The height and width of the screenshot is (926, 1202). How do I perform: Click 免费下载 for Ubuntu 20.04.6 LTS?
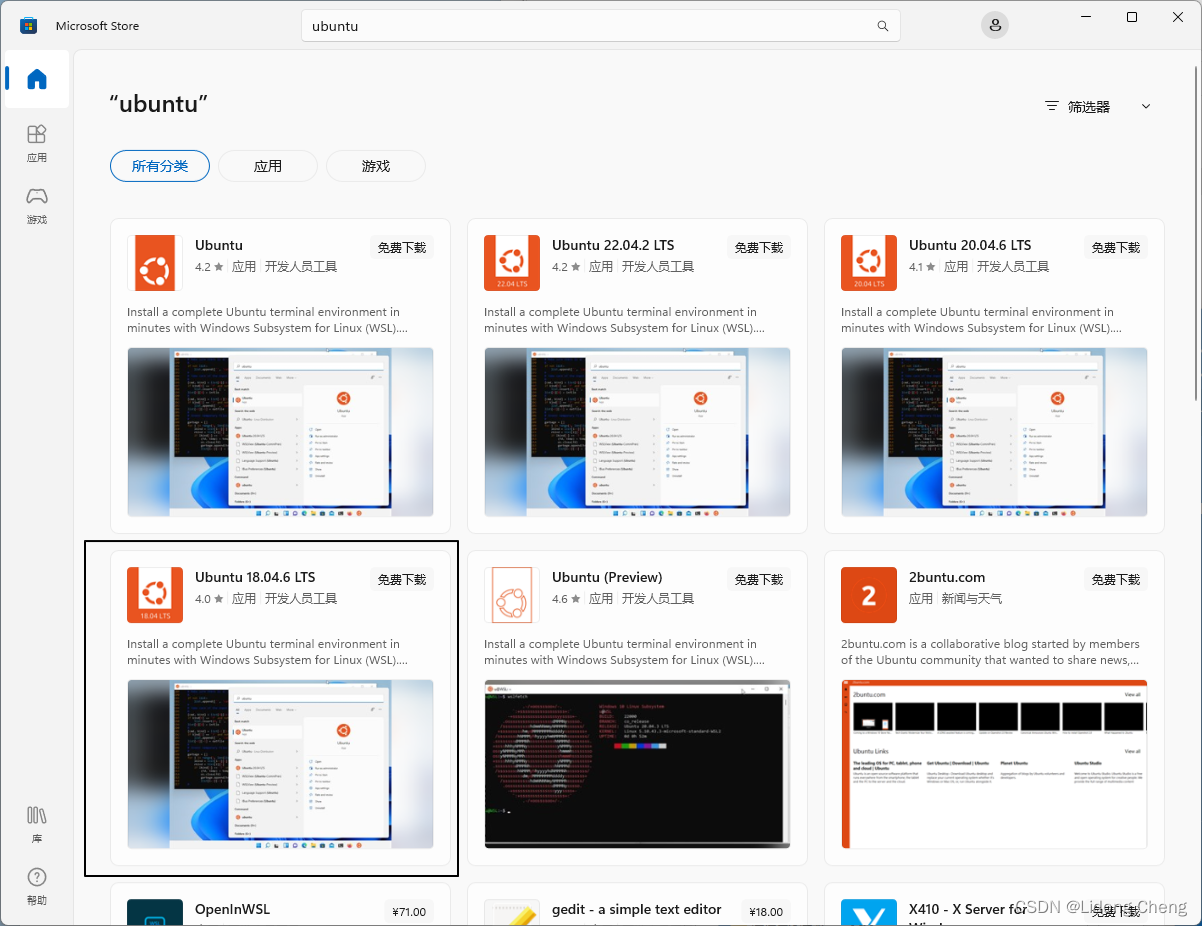(1116, 247)
